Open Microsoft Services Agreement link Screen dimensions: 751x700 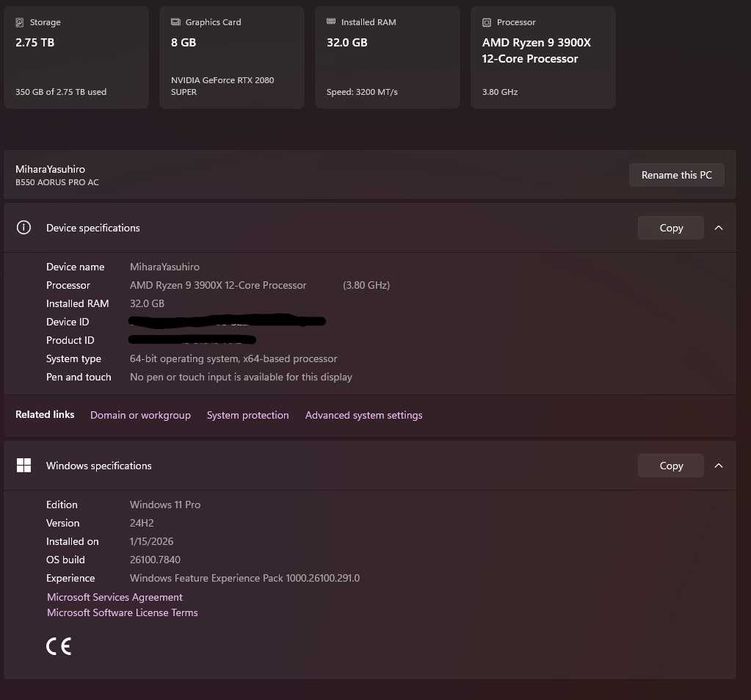(114, 597)
